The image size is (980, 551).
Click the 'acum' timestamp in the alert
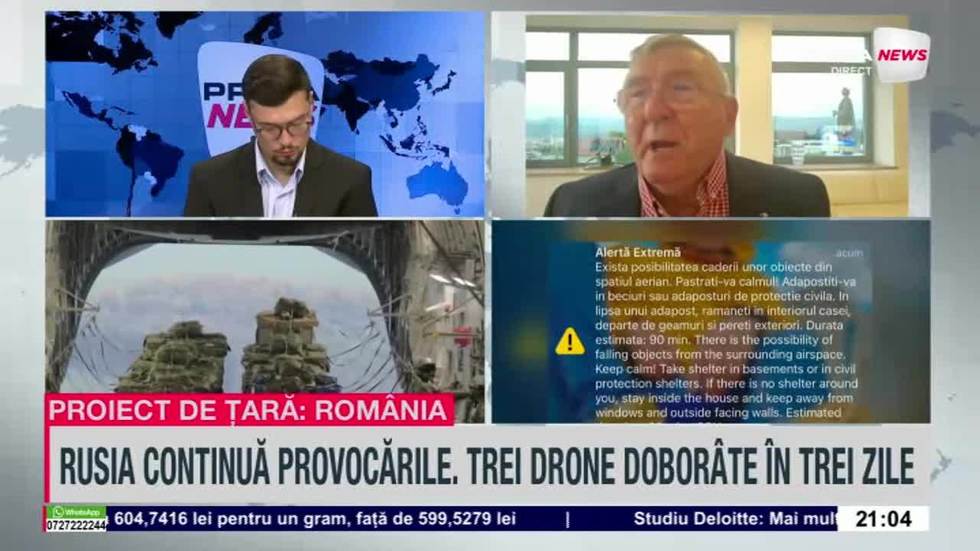[849, 253]
